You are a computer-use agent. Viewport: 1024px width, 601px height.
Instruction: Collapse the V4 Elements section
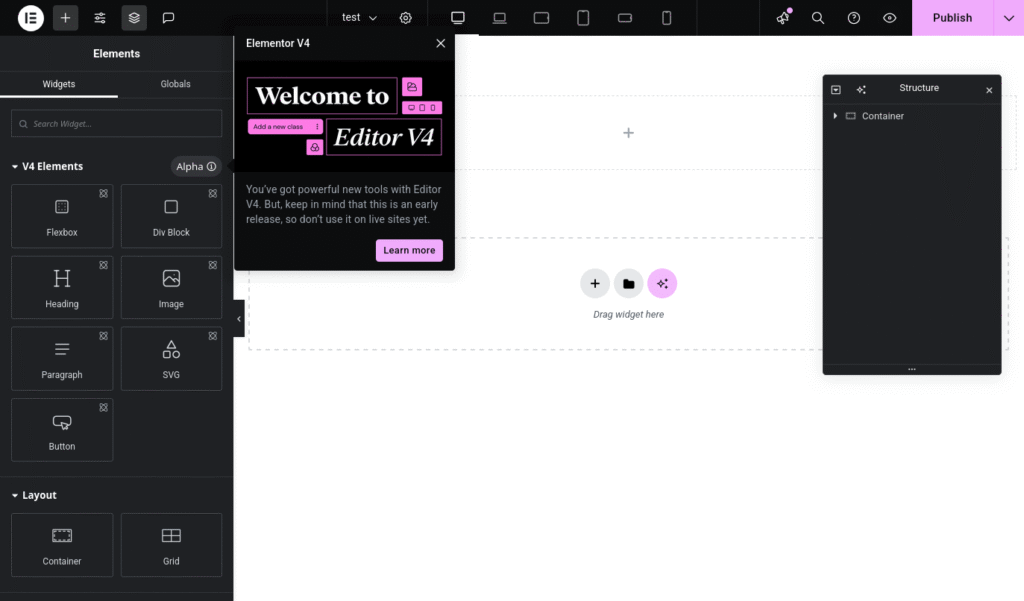click(15, 167)
